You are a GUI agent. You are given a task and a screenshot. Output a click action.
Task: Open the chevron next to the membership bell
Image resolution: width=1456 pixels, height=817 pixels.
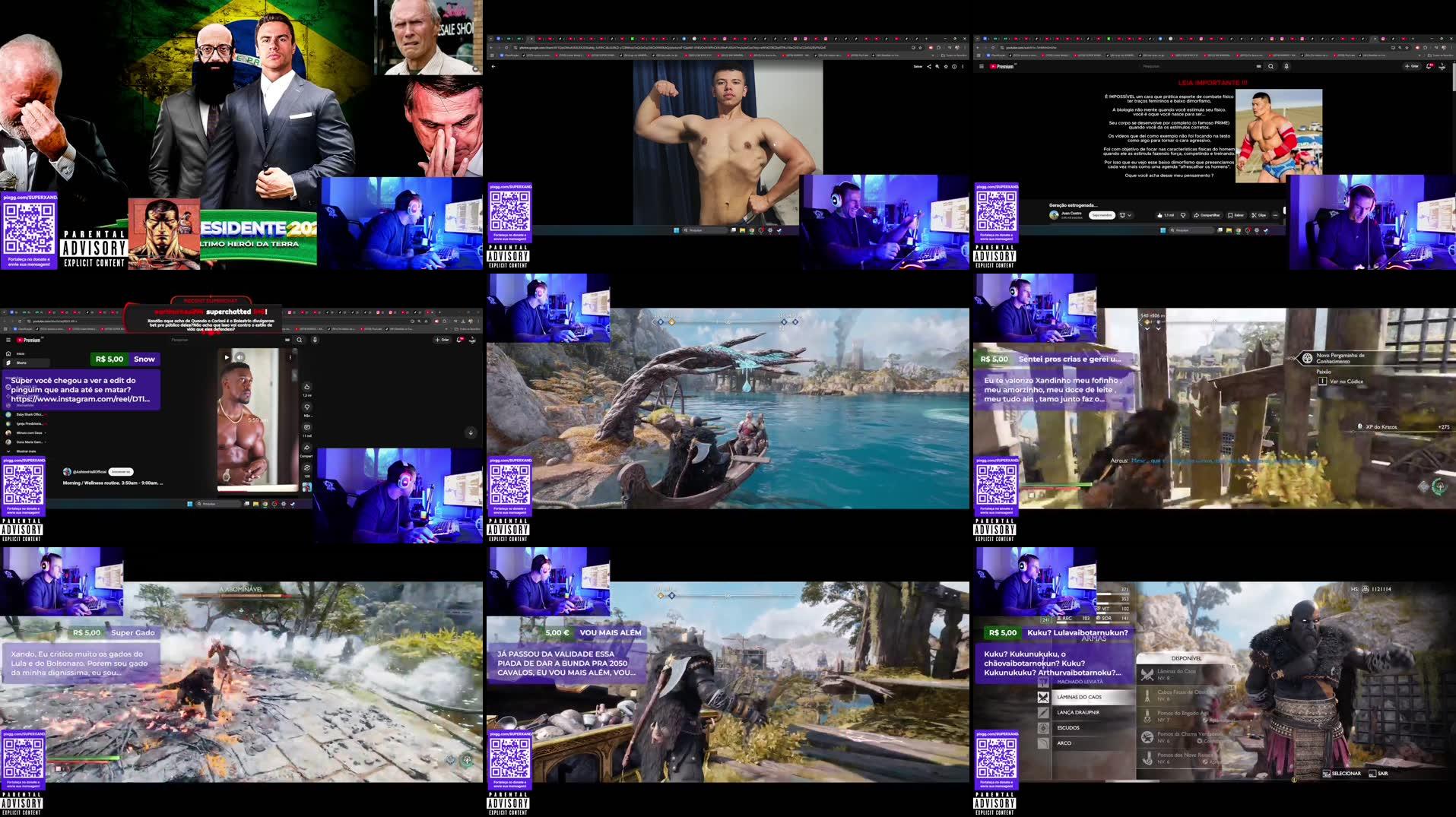click(1131, 215)
